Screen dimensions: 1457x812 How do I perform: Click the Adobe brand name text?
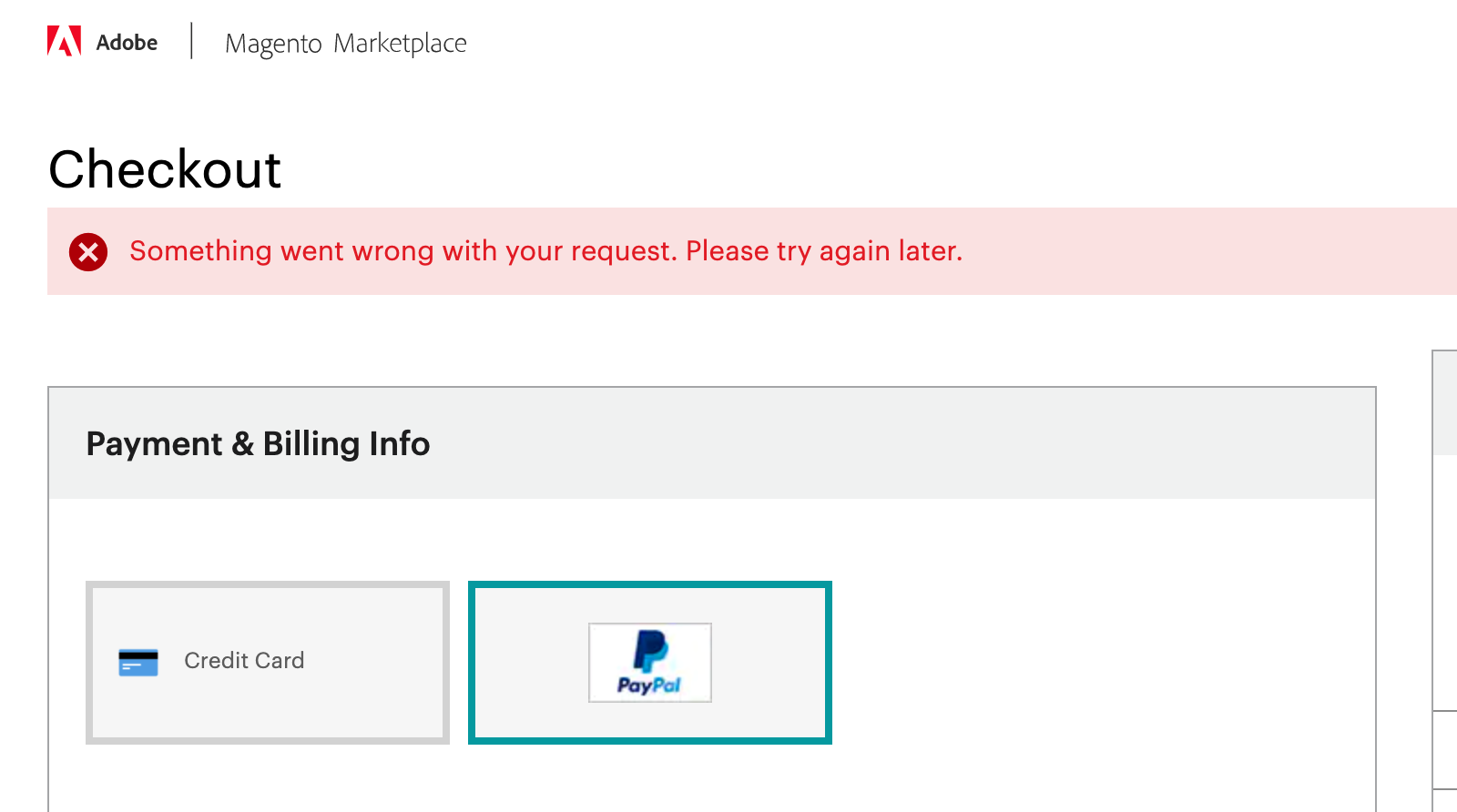tap(128, 42)
